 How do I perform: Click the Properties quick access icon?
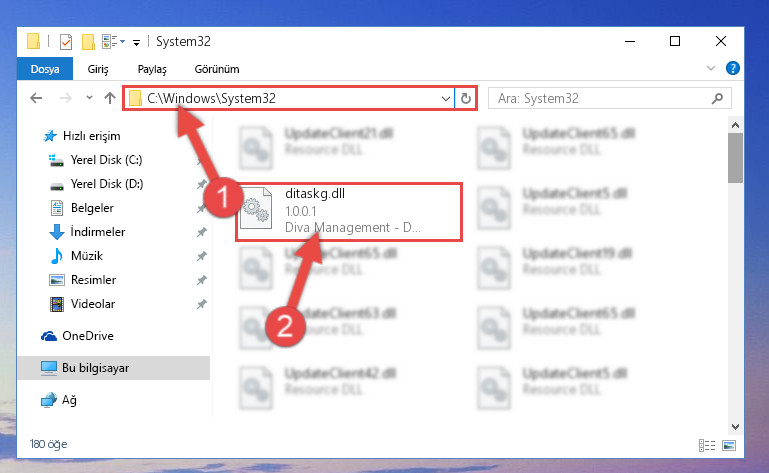pos(66,42)
